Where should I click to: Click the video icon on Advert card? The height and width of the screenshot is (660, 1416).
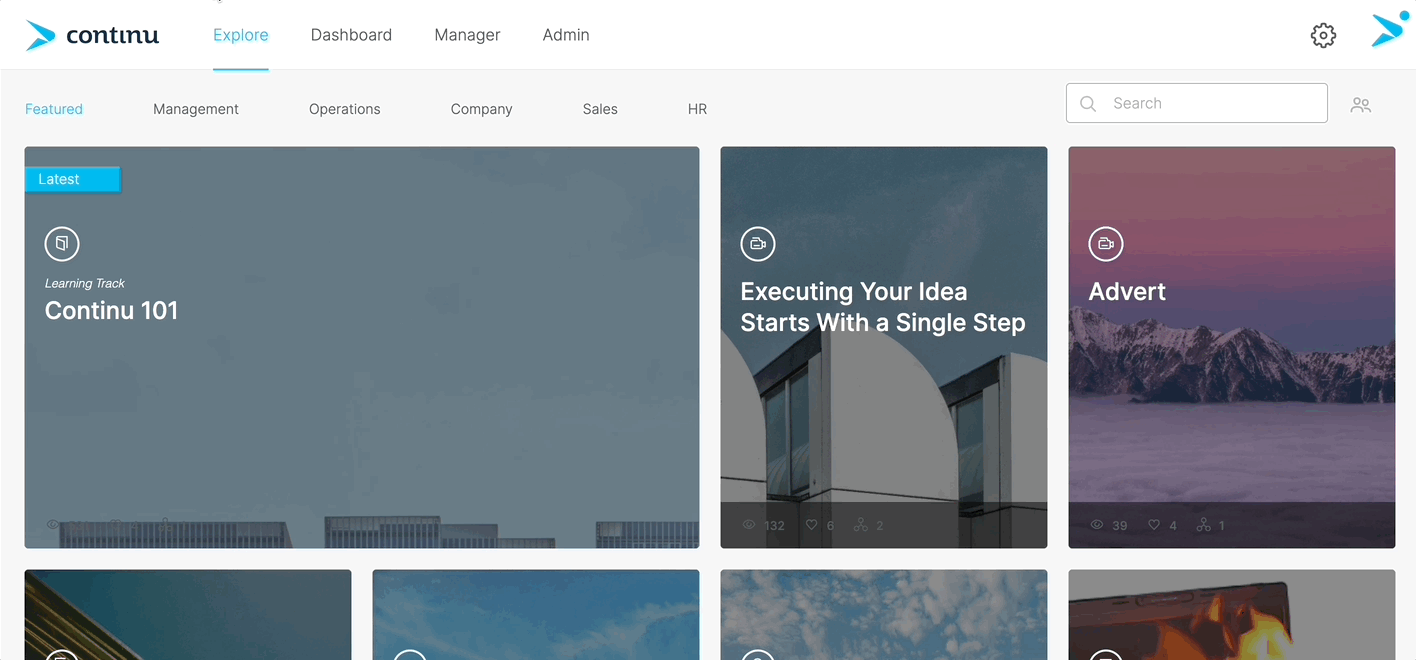pyautogui.click(x=1106, y=243)
